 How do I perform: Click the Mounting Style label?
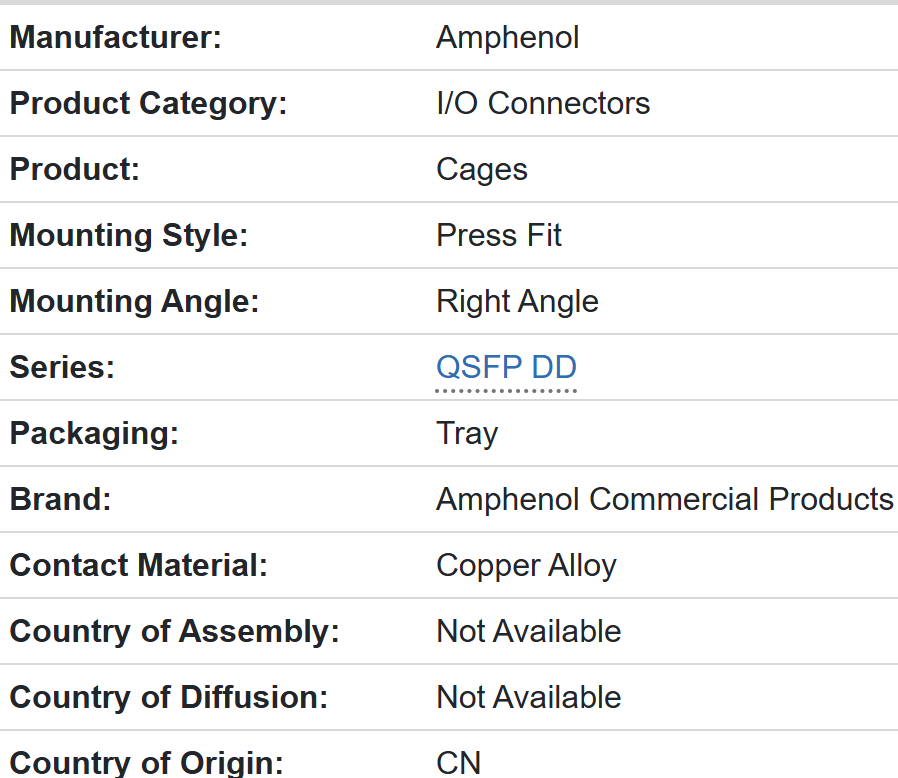click(x=128, y=236)
